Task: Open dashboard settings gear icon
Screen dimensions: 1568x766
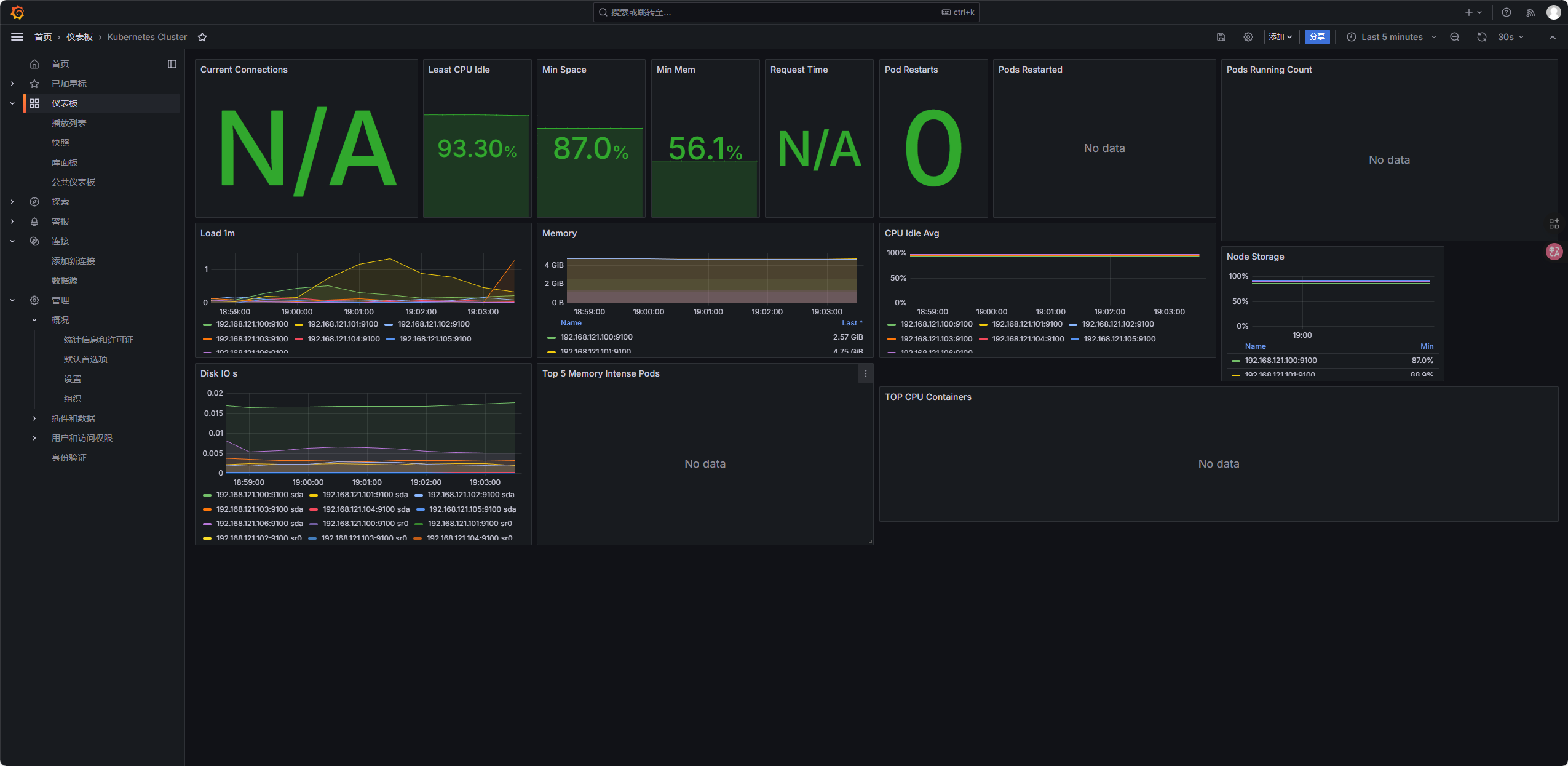Action: pyautogui.click(x=1248, y=37)
